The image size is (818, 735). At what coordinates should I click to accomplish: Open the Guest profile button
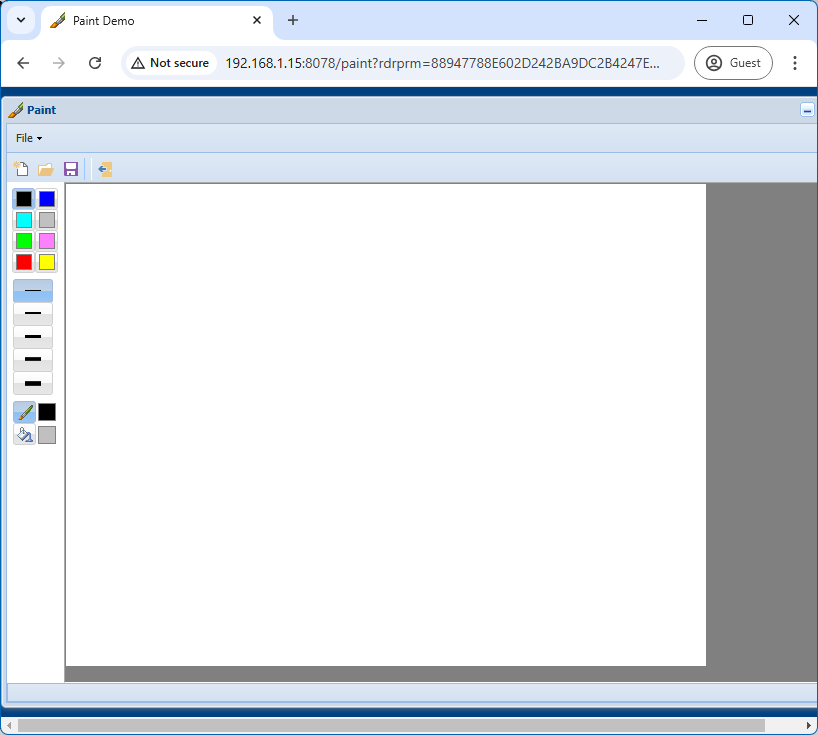733,63
